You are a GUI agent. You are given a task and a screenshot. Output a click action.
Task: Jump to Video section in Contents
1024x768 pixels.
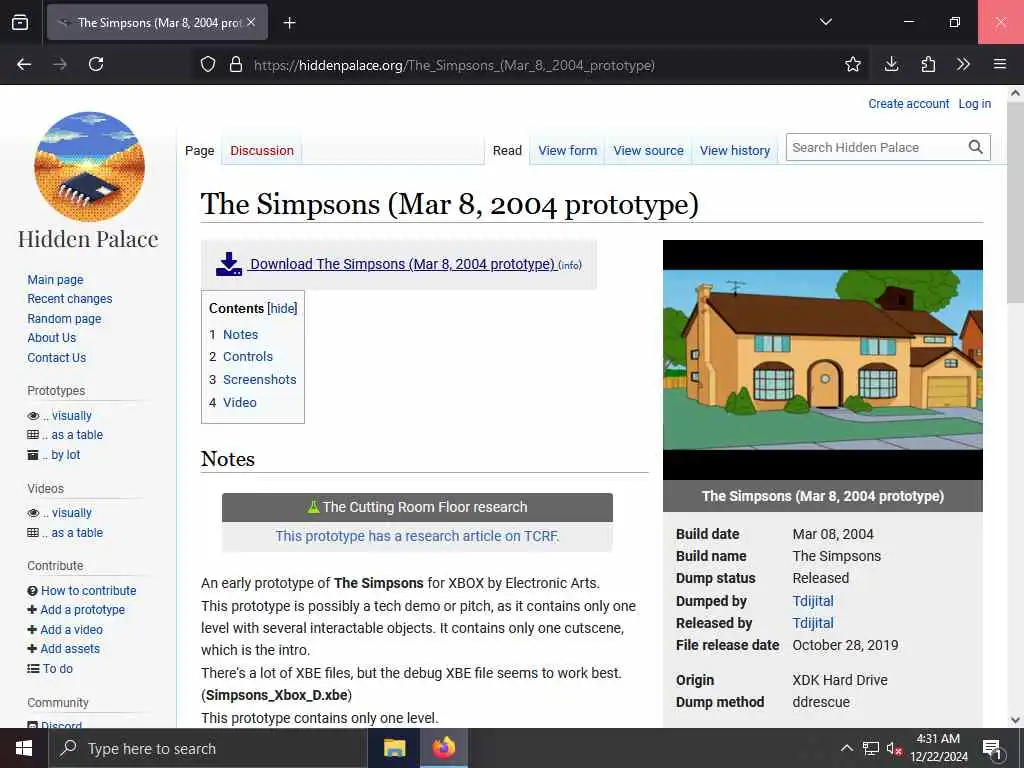(x=240, y=402)
